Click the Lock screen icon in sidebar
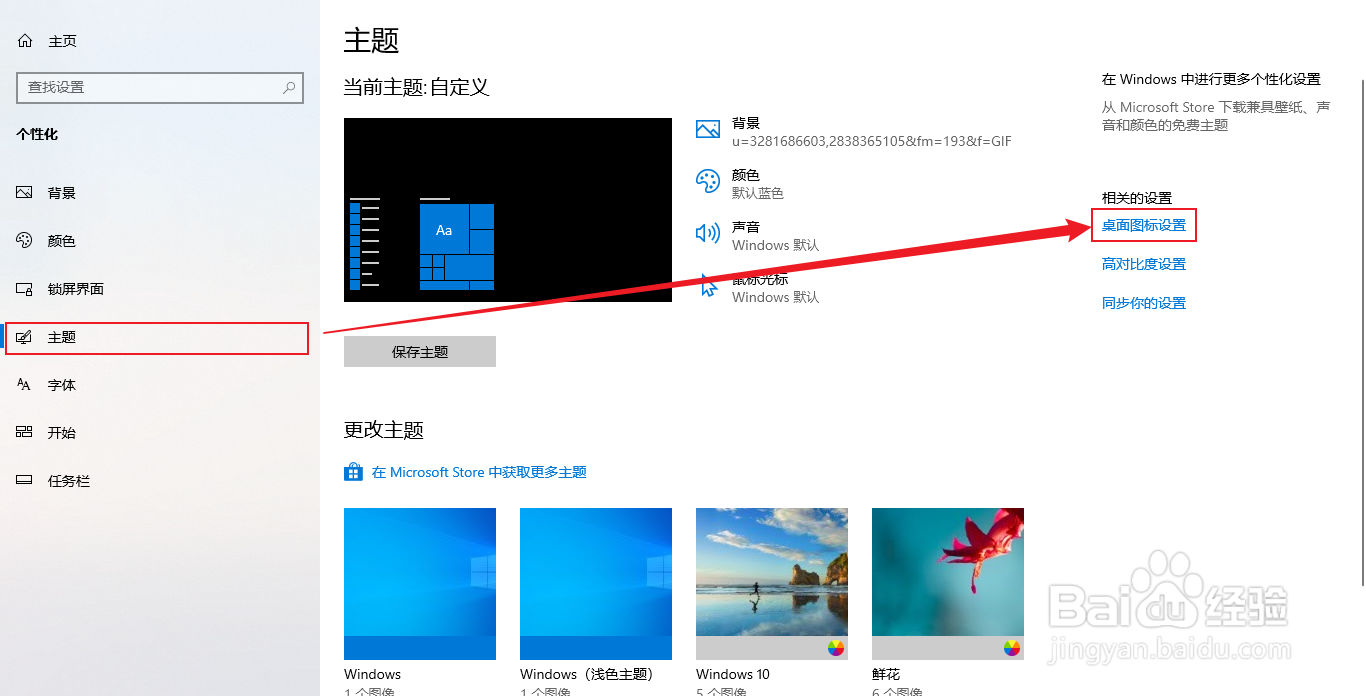Screen dimensions: 1366x696 [25, 289]
